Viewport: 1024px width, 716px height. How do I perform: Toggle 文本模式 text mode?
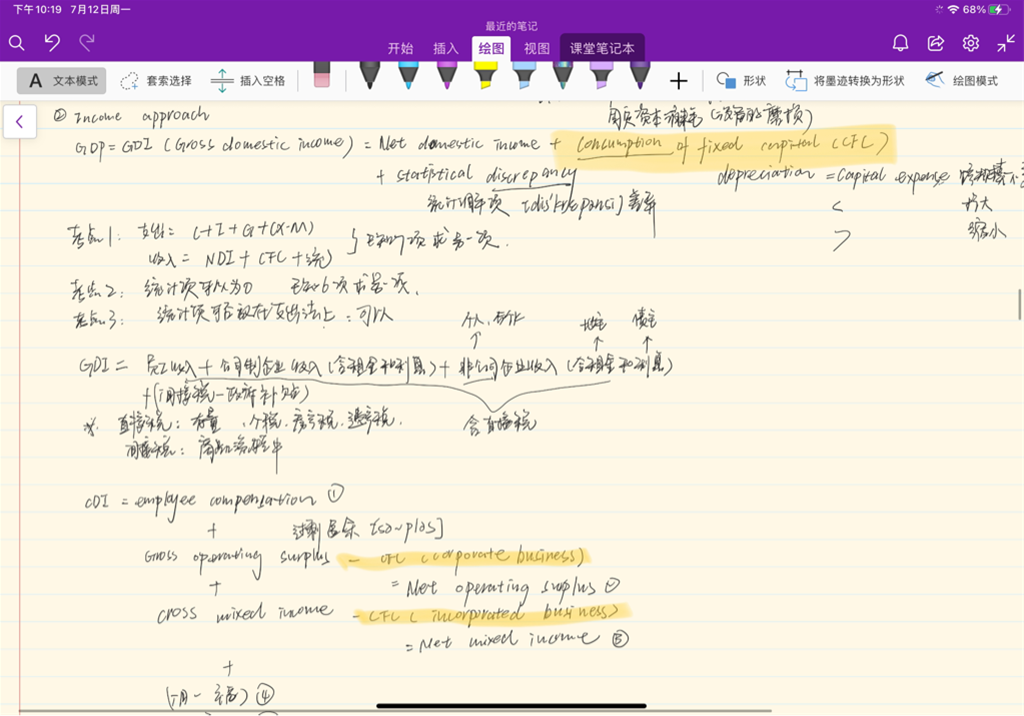pos(63,81)
